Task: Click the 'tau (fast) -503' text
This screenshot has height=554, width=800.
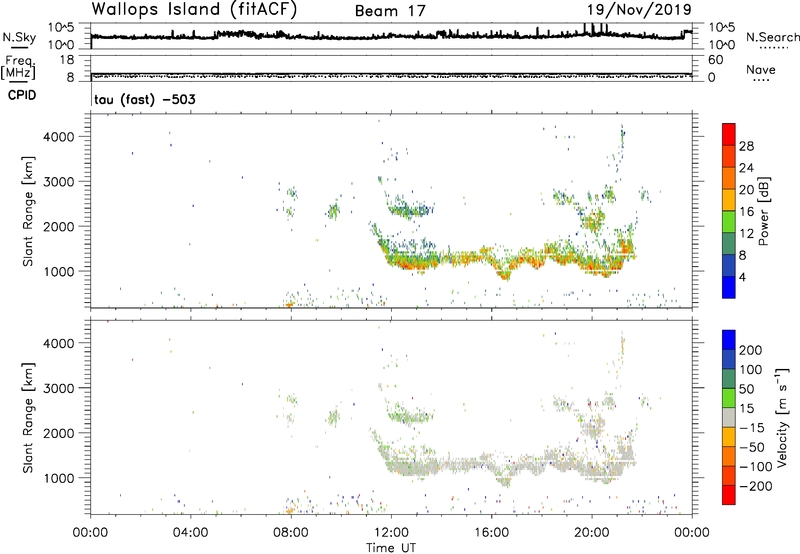Action: pyautogui.click(x=144, y=99)
